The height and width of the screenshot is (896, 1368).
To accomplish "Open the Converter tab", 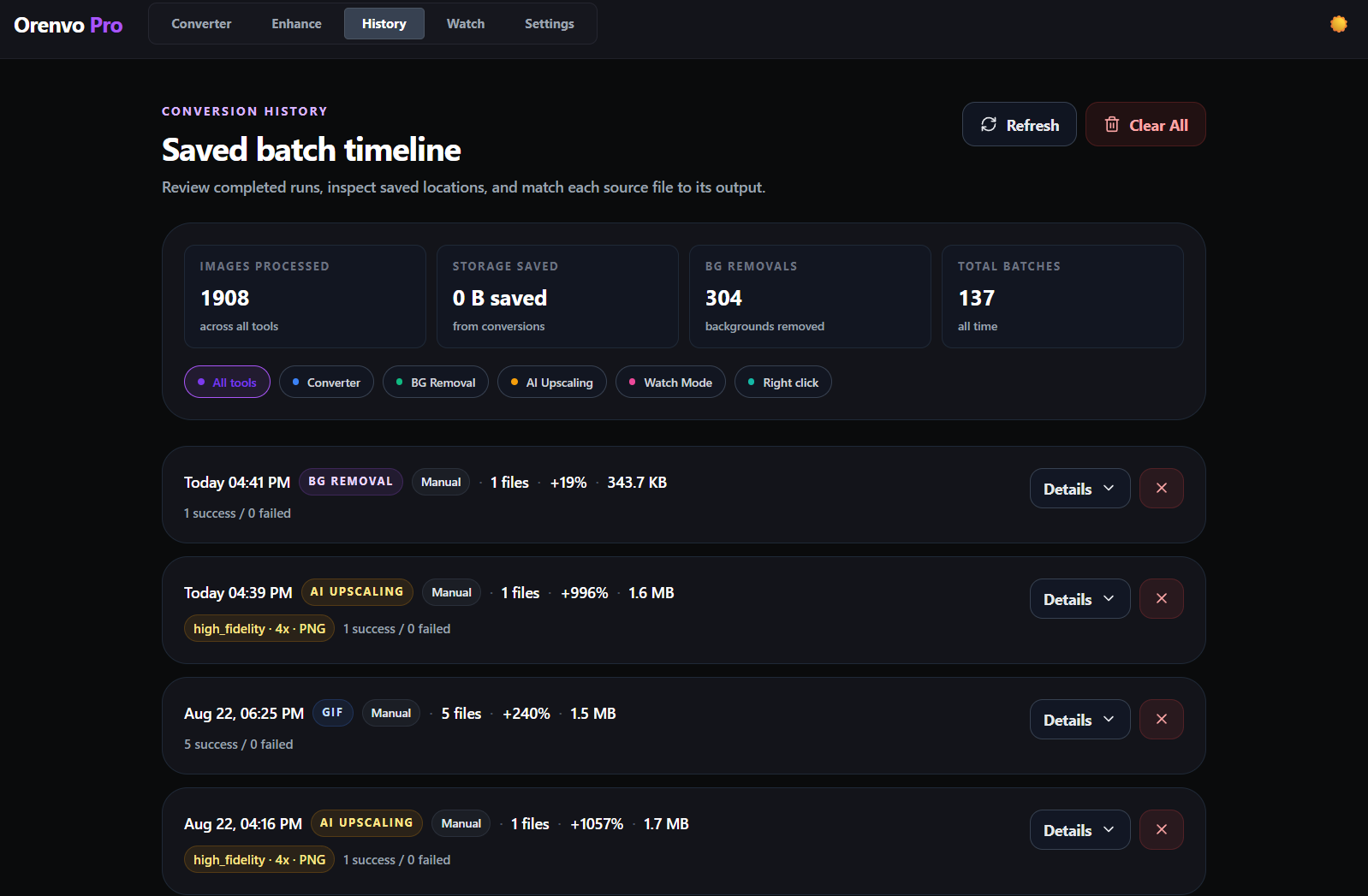I will (x=201, y=24).
